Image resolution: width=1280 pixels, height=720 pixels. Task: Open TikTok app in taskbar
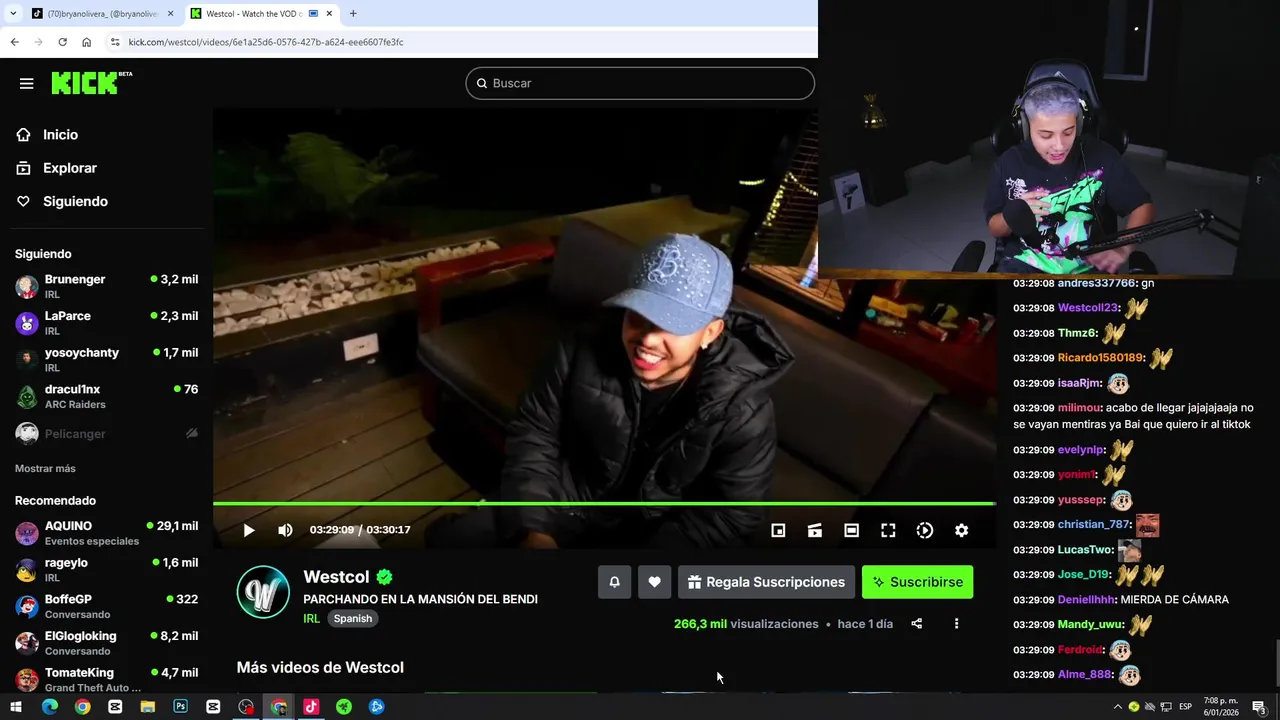pyautogui.click(x=311, y=707)
